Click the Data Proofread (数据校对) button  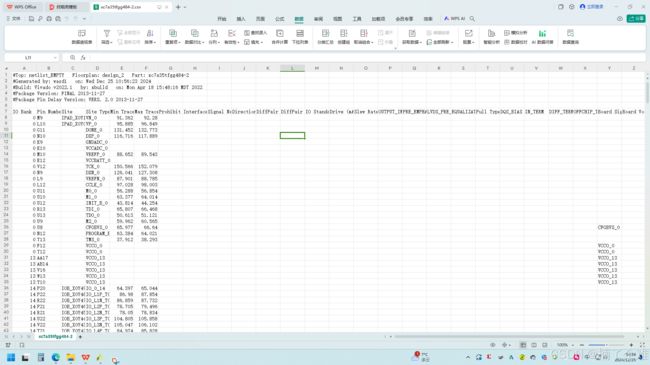click(516, 42)
